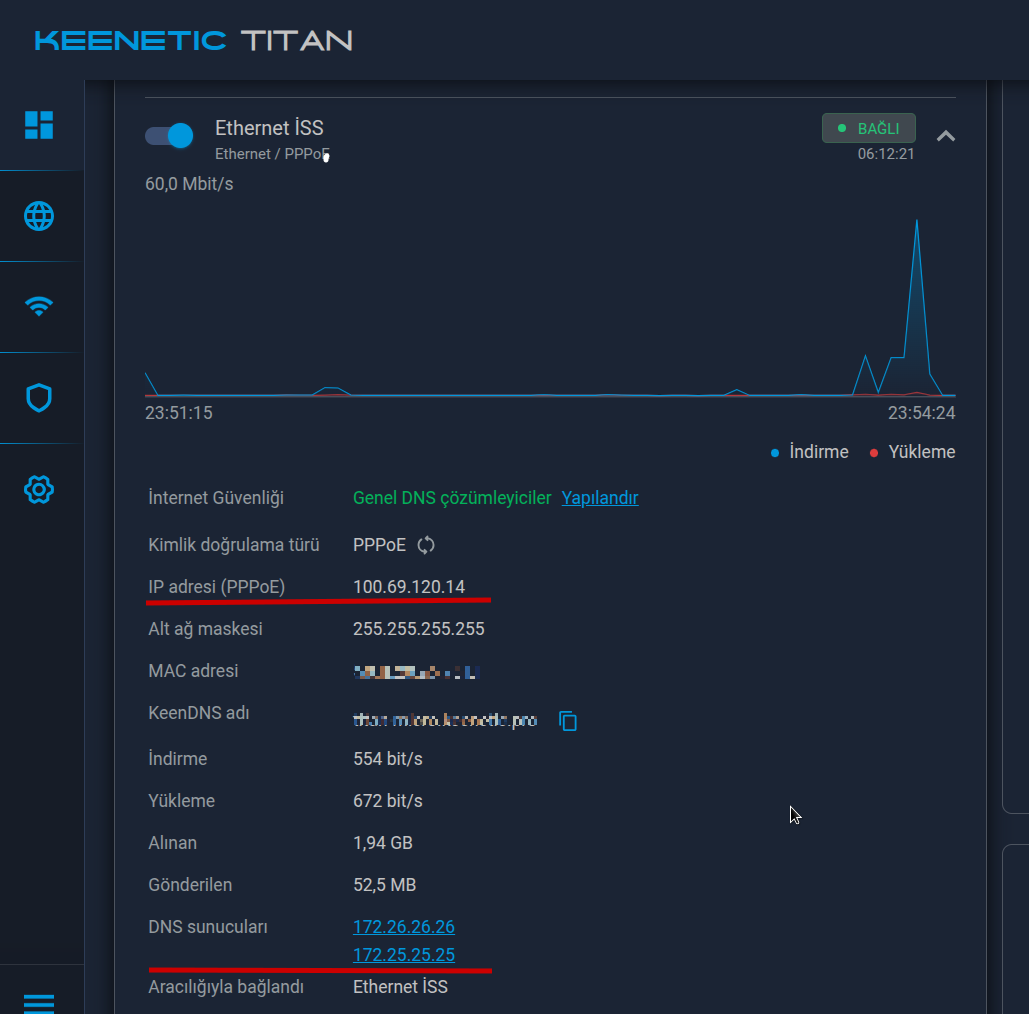The height and width of the screenshot is (1014, 1029).
Task: Click the blurred MAC adresi value
Action: pos(417,672)
